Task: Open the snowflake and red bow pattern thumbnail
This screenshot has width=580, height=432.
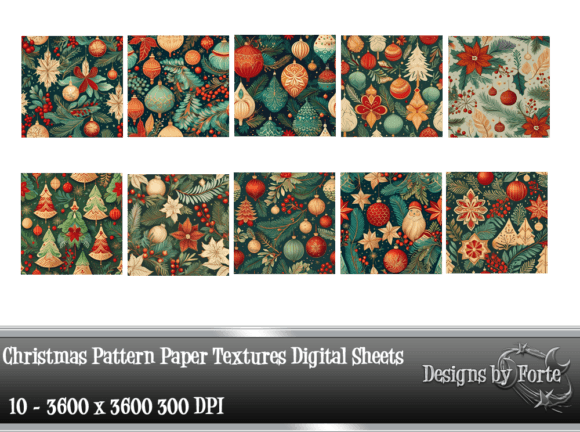Action: point(72,87)
